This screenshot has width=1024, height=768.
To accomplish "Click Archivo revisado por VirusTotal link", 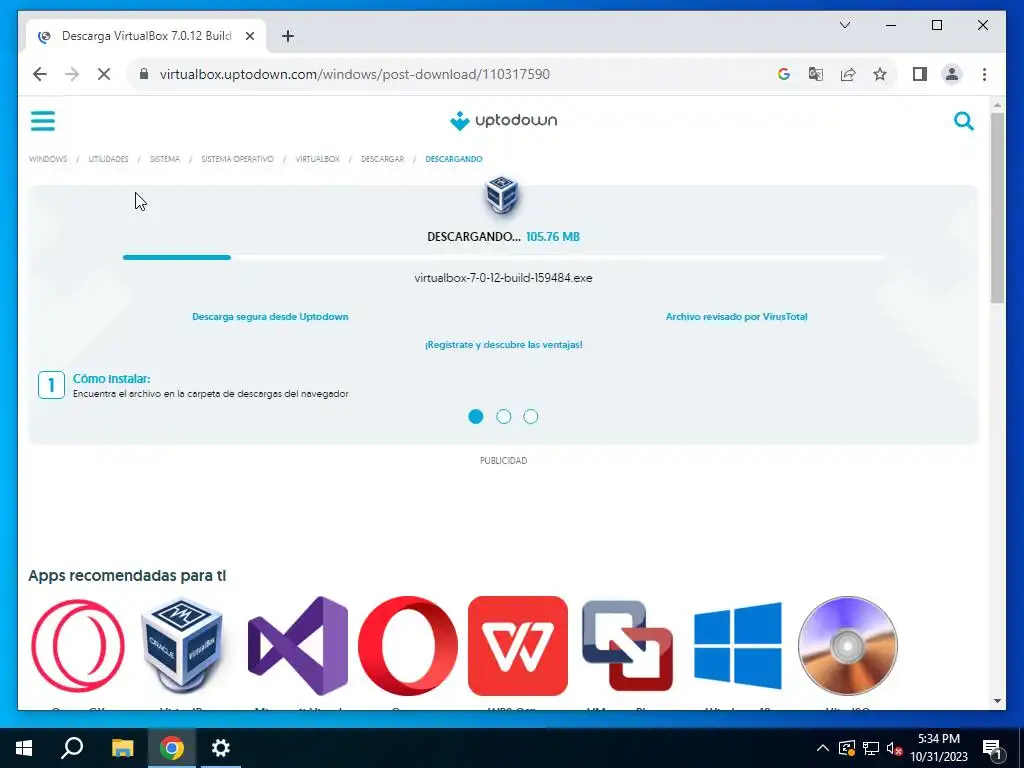I will click(737, 317).
